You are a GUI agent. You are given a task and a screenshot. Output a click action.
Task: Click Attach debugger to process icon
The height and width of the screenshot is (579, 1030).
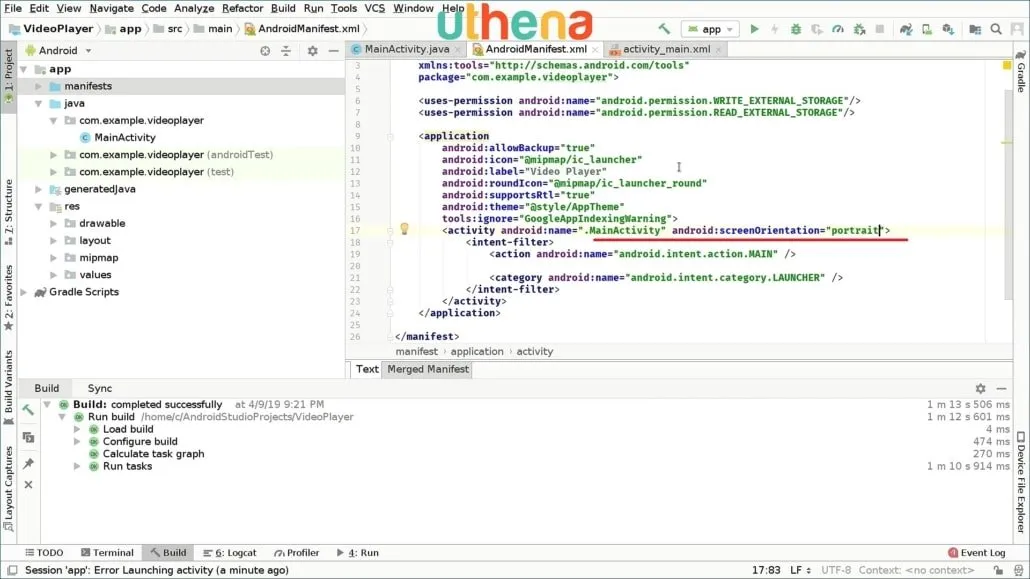click(x=859, y=29)
